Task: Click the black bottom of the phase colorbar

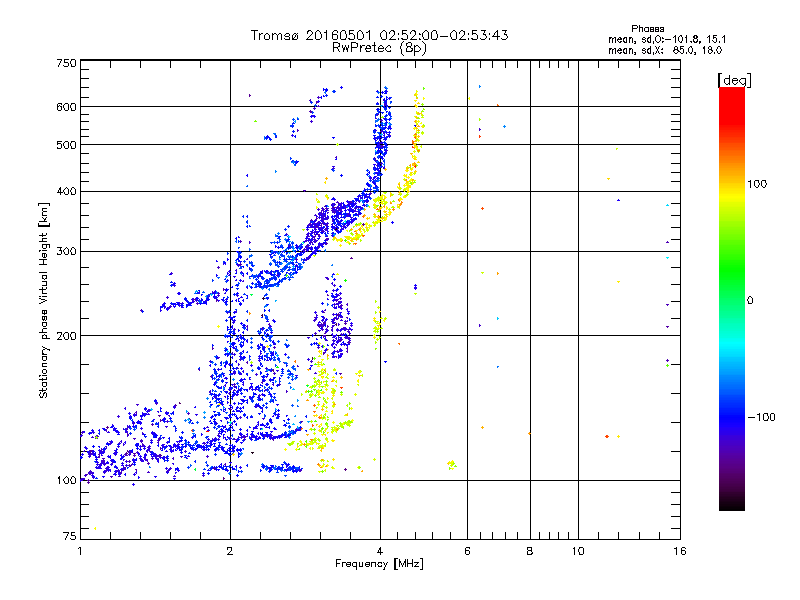Action: click(732, 503)
